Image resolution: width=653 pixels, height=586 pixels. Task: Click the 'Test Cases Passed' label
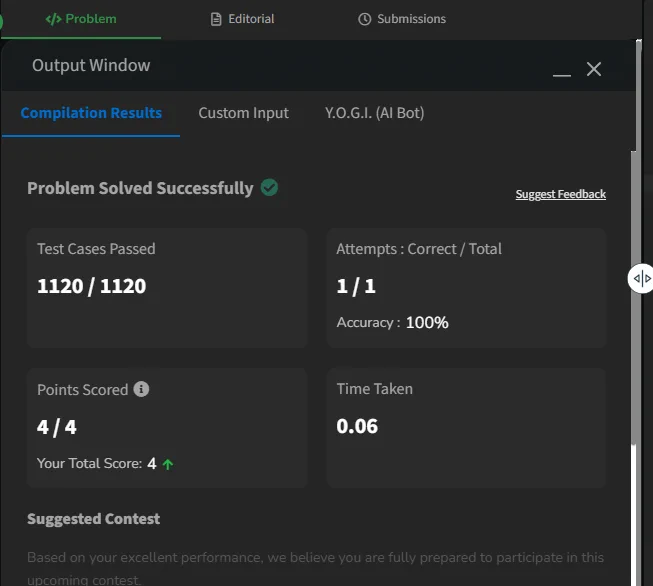(96, 249)
